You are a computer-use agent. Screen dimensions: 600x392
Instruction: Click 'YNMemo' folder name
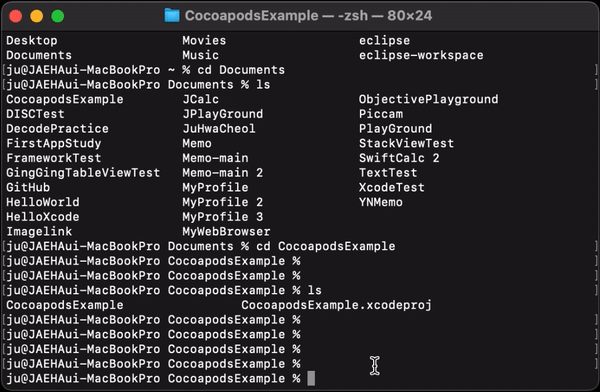381,202
